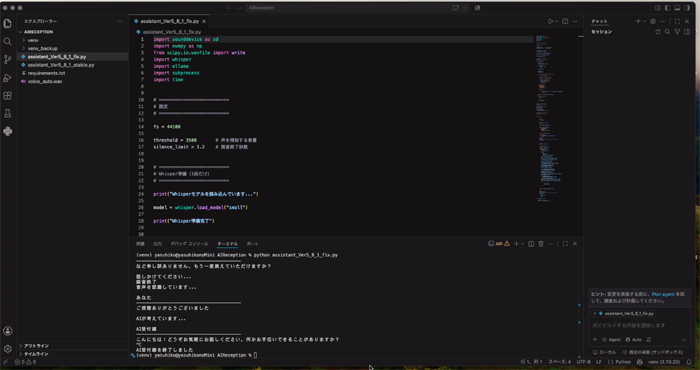This screenshot has width=700, height=370.
Task: Switch to デバッグ コンソール tab
Action: pos(189,244)
